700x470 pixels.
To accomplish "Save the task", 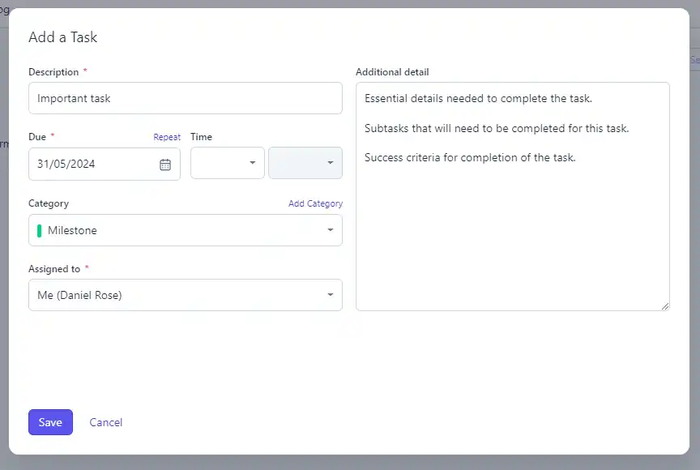I will pyautogui.click(x=50, y=422).
